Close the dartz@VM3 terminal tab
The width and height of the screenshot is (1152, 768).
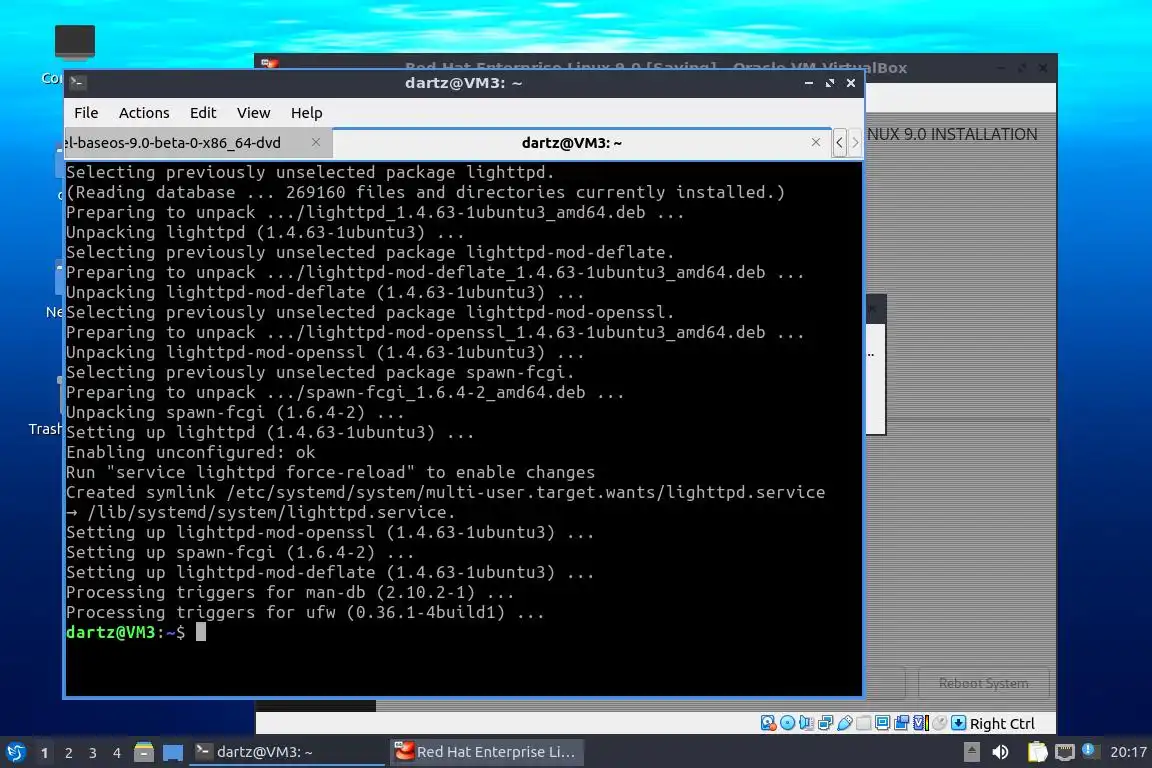816,143
